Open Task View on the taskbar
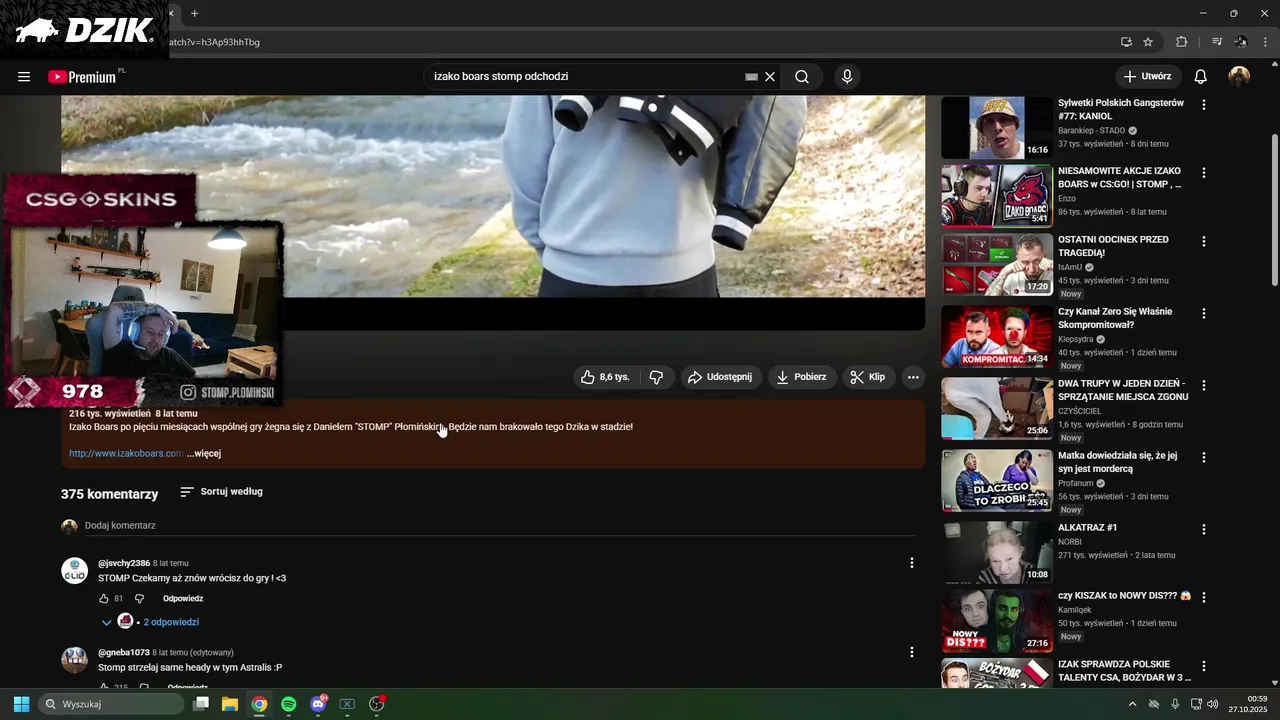The image size is (1280, 720). [201, 704]
